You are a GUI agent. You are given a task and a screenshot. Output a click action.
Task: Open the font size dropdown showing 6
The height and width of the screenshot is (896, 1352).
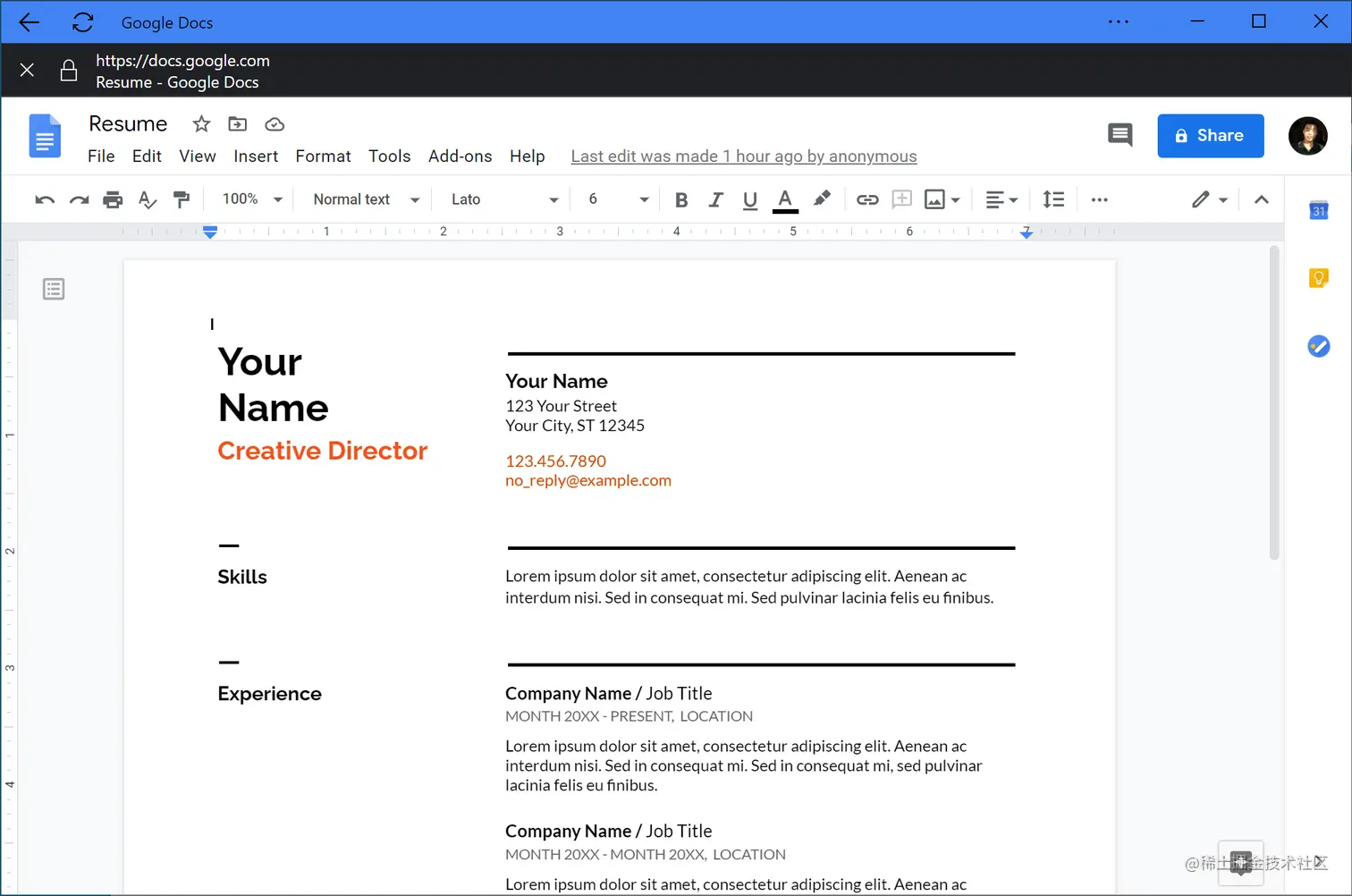[618, 199]
